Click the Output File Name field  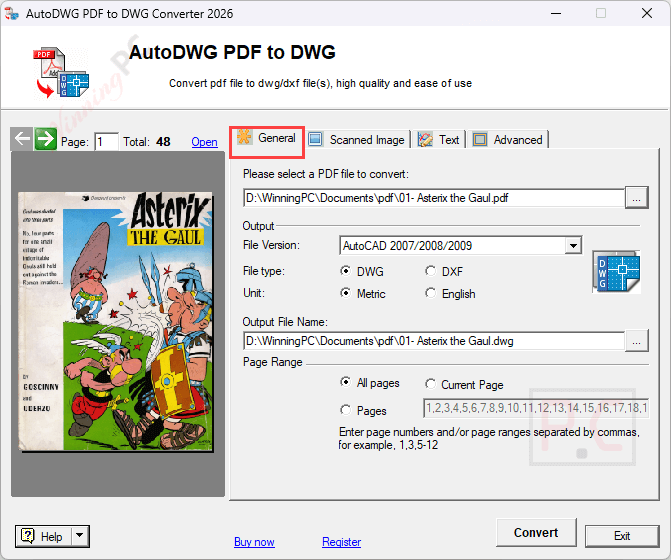(x=434, y=341)
